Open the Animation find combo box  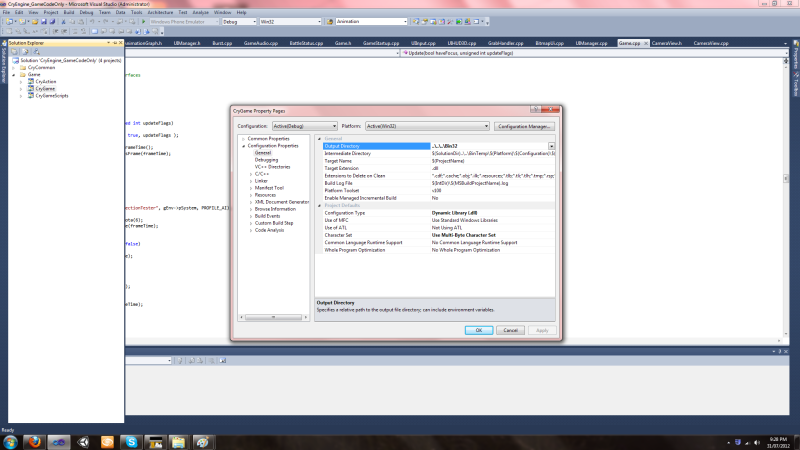371,21
